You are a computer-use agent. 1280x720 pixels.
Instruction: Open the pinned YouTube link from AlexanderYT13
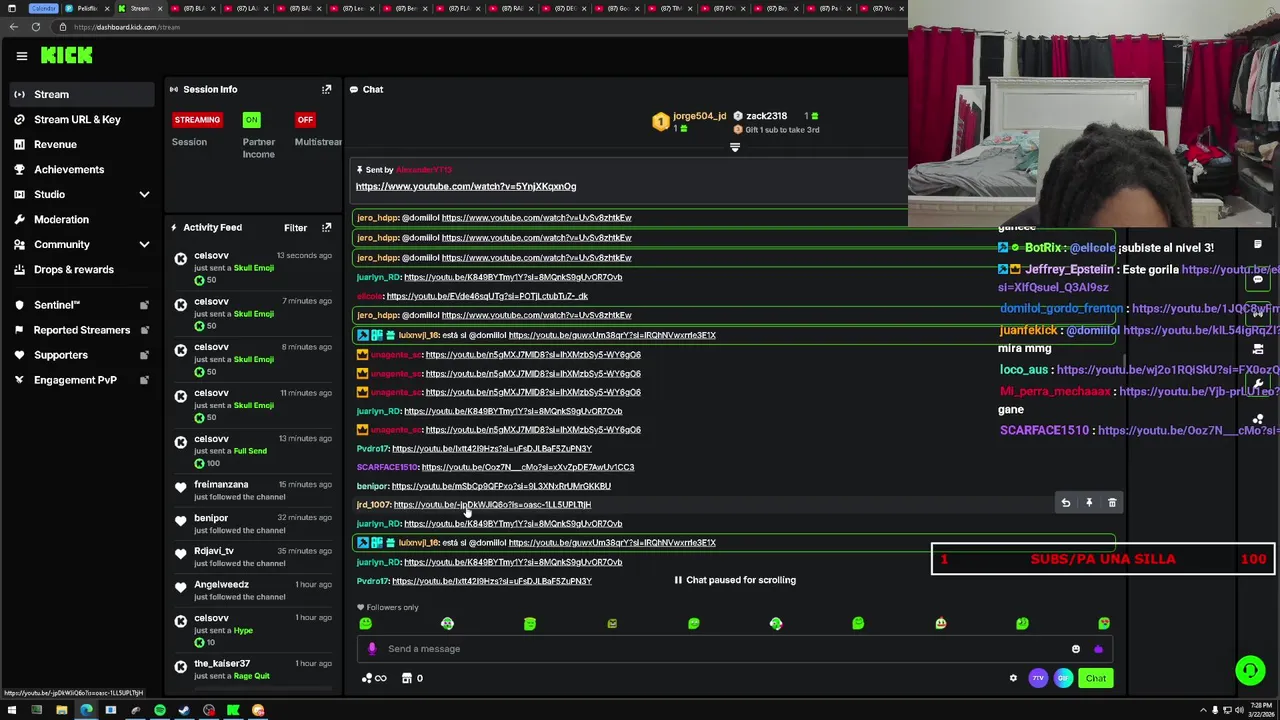click(466, 186)
